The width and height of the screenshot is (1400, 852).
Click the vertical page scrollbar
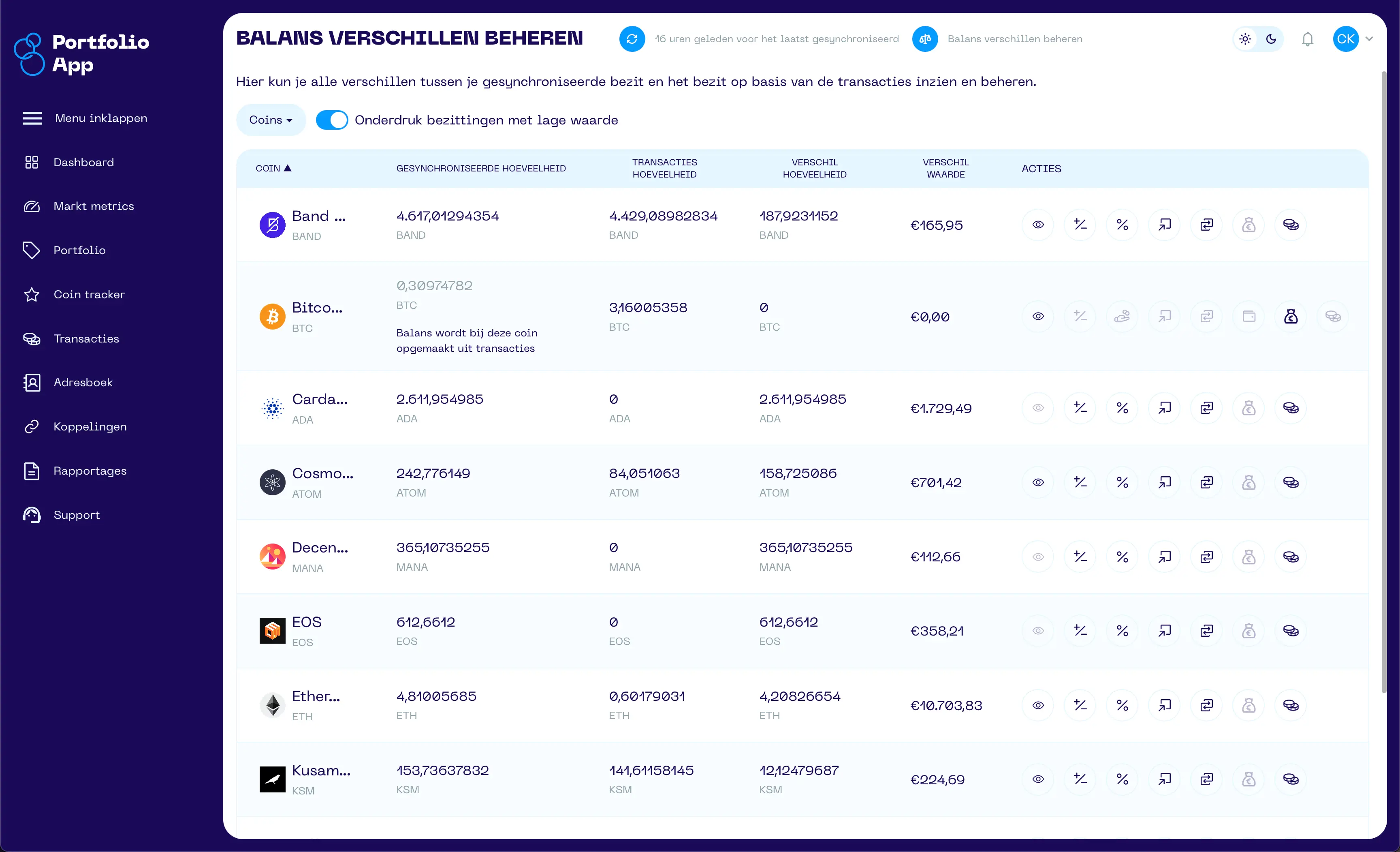tap(1383, 381)
